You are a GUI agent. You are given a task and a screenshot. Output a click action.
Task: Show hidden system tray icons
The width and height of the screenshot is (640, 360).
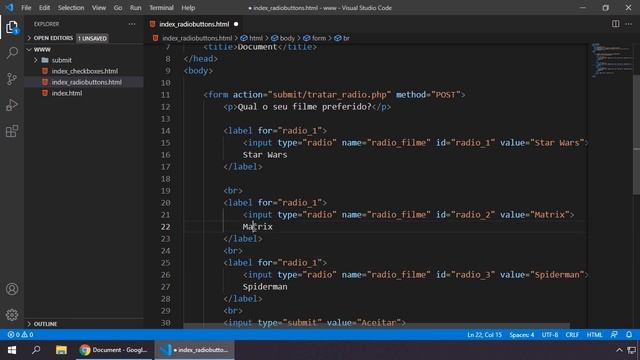click(619, 350)
